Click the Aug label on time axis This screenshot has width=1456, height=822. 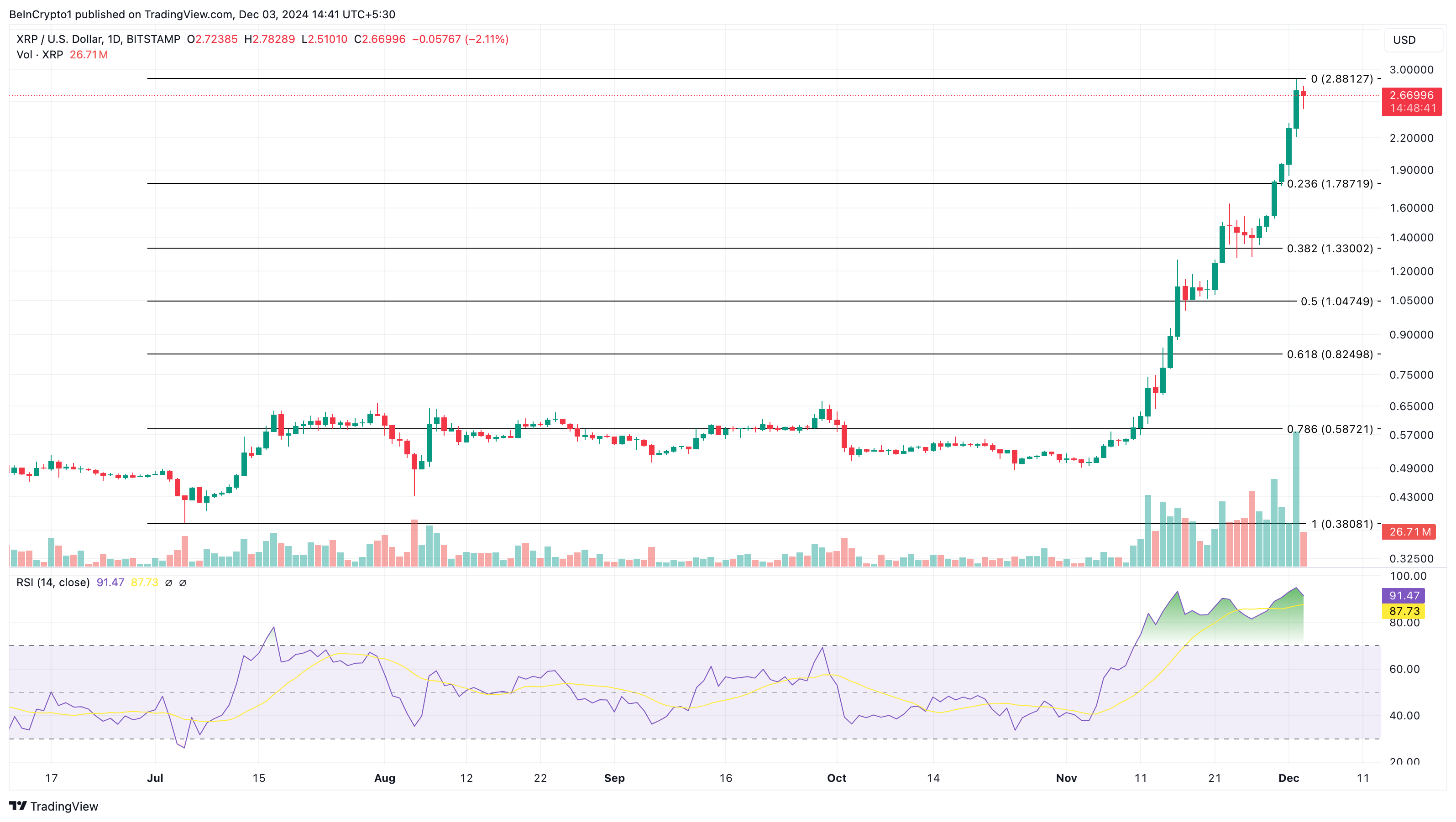click(384, 778)
